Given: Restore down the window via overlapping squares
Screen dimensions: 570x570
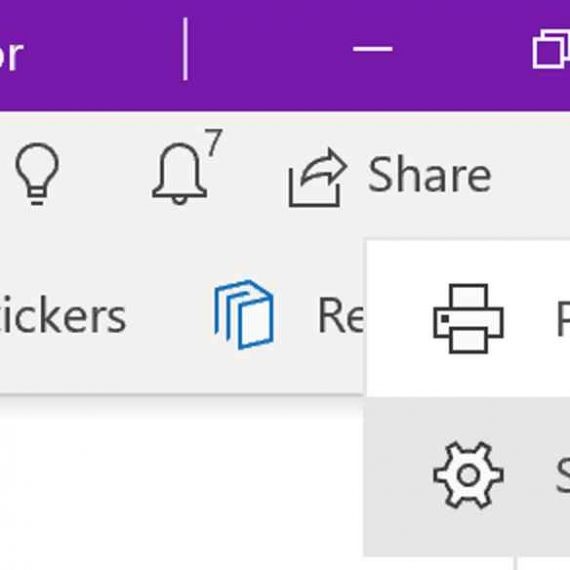Looking at the screenshot, I should (551, 49).
